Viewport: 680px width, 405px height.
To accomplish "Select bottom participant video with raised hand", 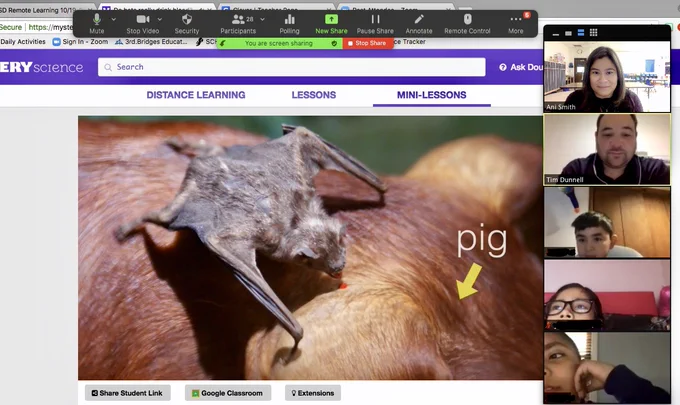I will [x=607, y=368].
